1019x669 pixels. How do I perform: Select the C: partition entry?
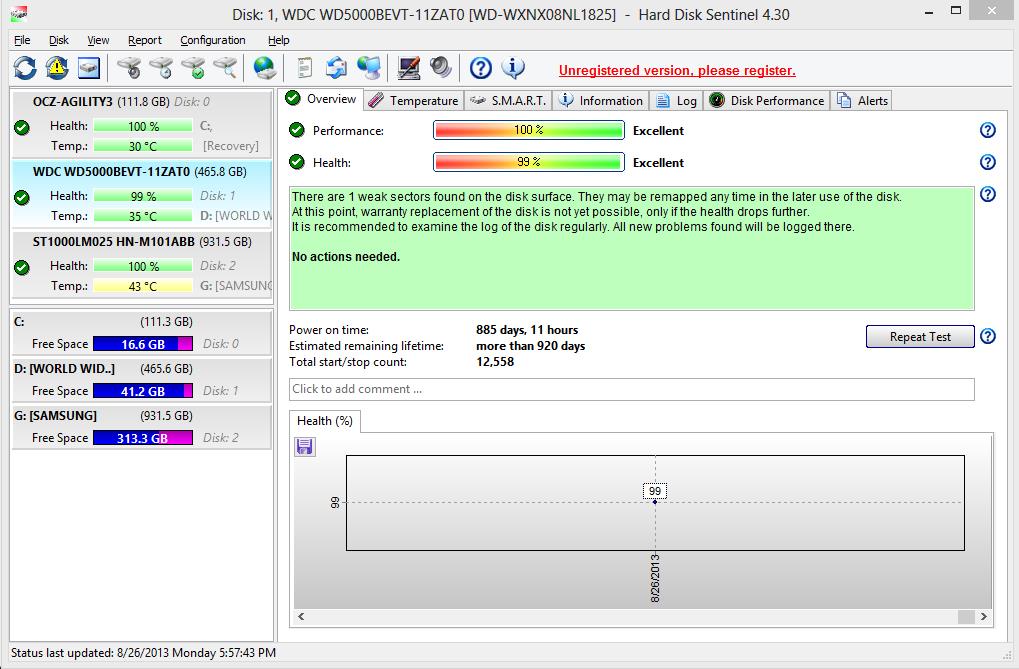click(142, 333)
